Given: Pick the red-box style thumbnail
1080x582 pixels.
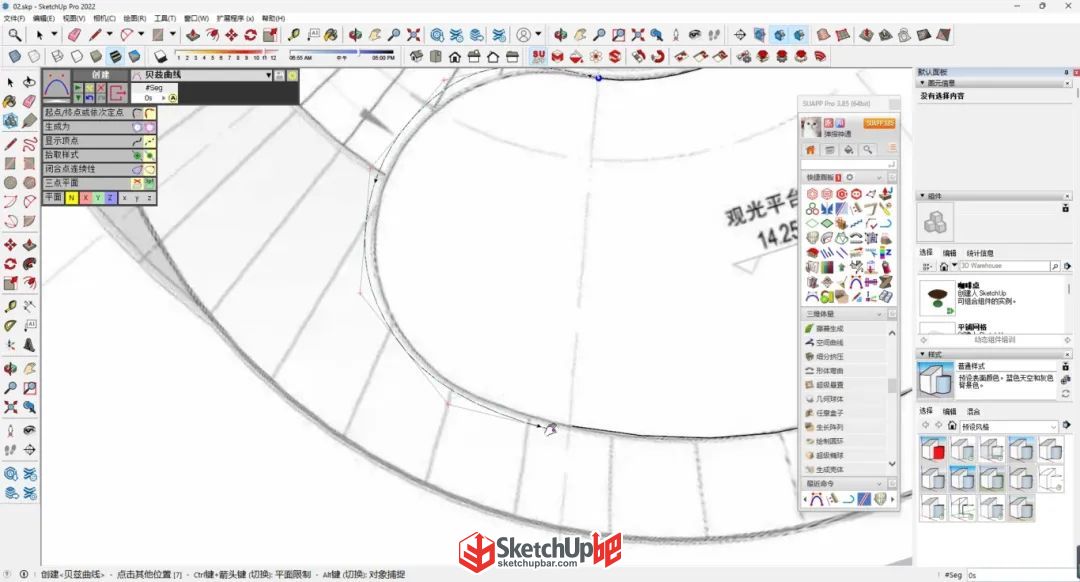Looking at the screenshot, I should (933, 451).
